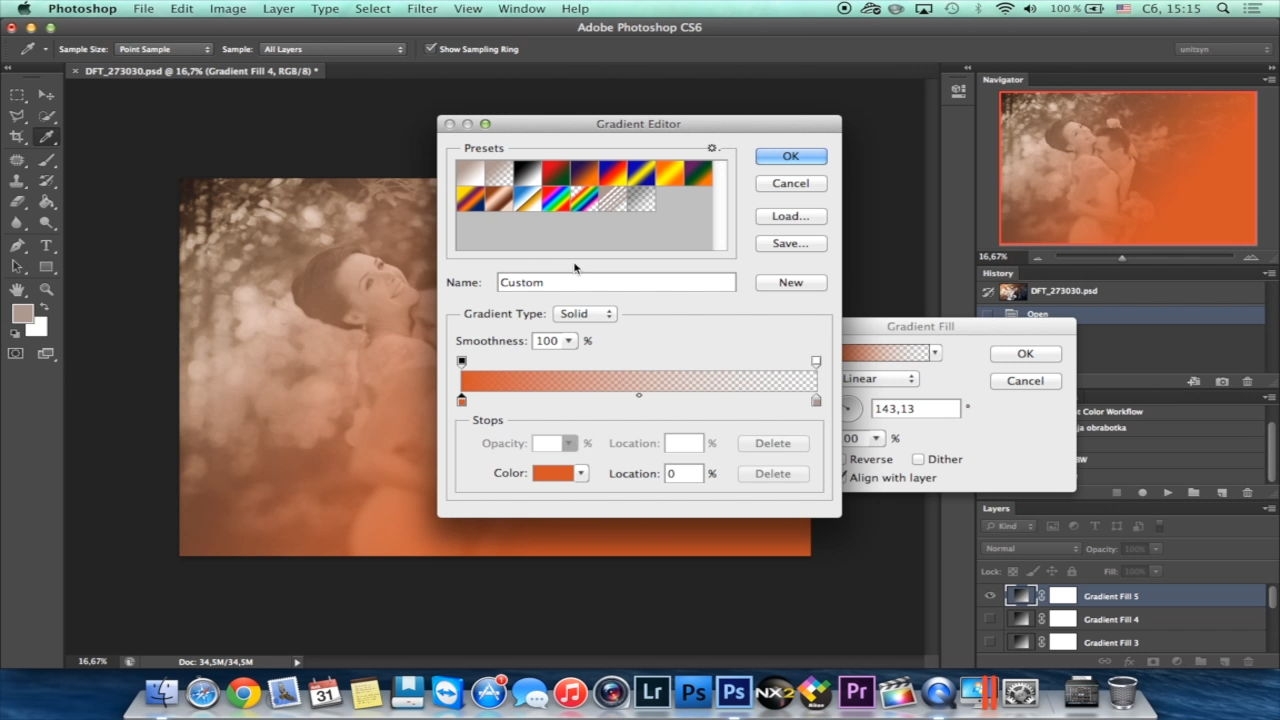Viewport: 1280px width, 720px height.
Task: Select the Paint Bucket tool
Action: (46, 202)
